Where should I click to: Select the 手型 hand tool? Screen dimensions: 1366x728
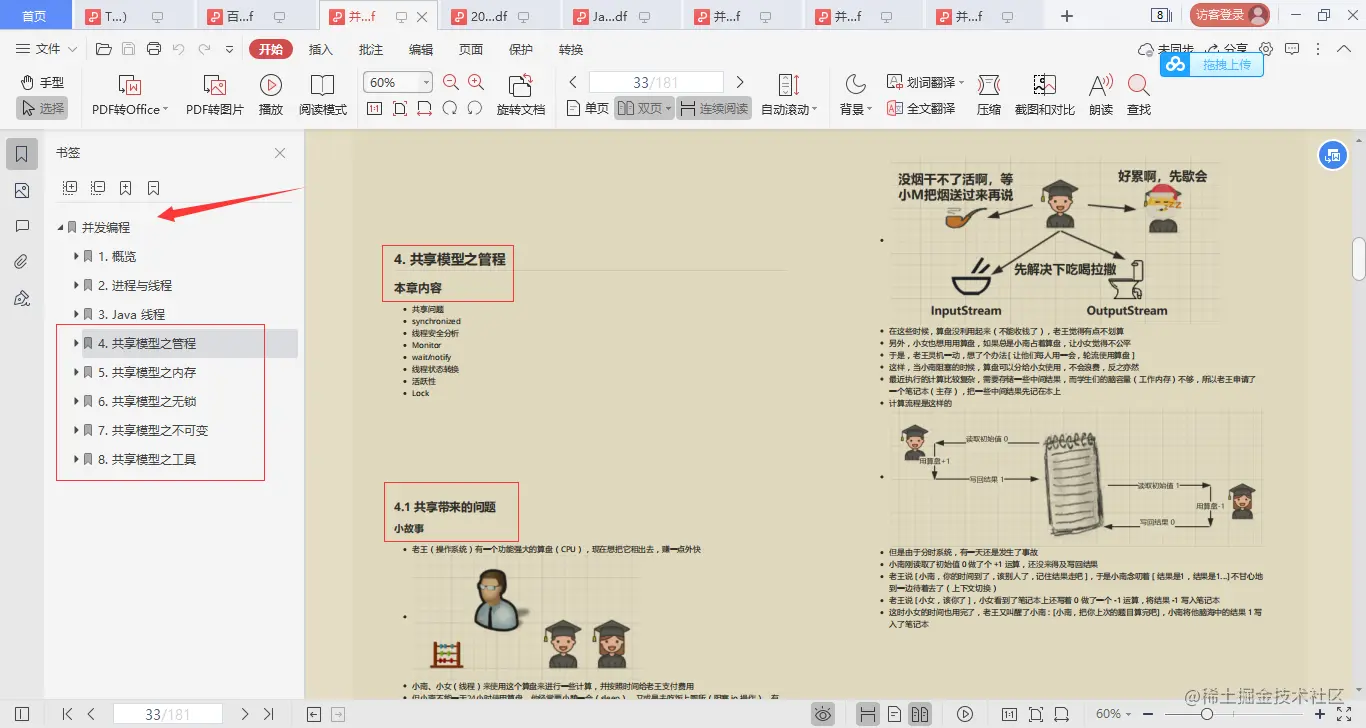[x=41, y=84]
